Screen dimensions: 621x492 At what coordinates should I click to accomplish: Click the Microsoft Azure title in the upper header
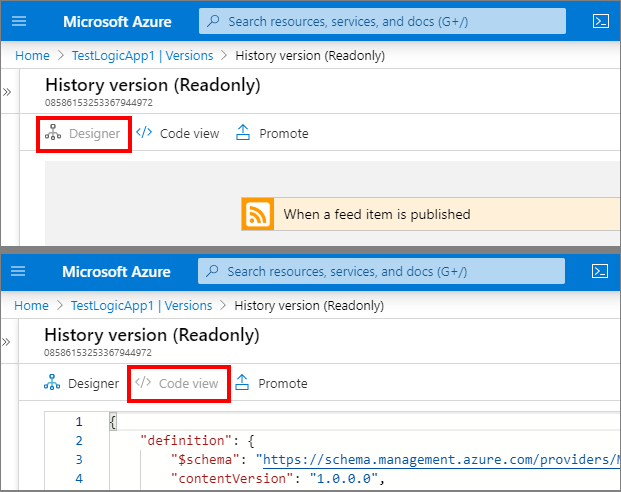117,21
